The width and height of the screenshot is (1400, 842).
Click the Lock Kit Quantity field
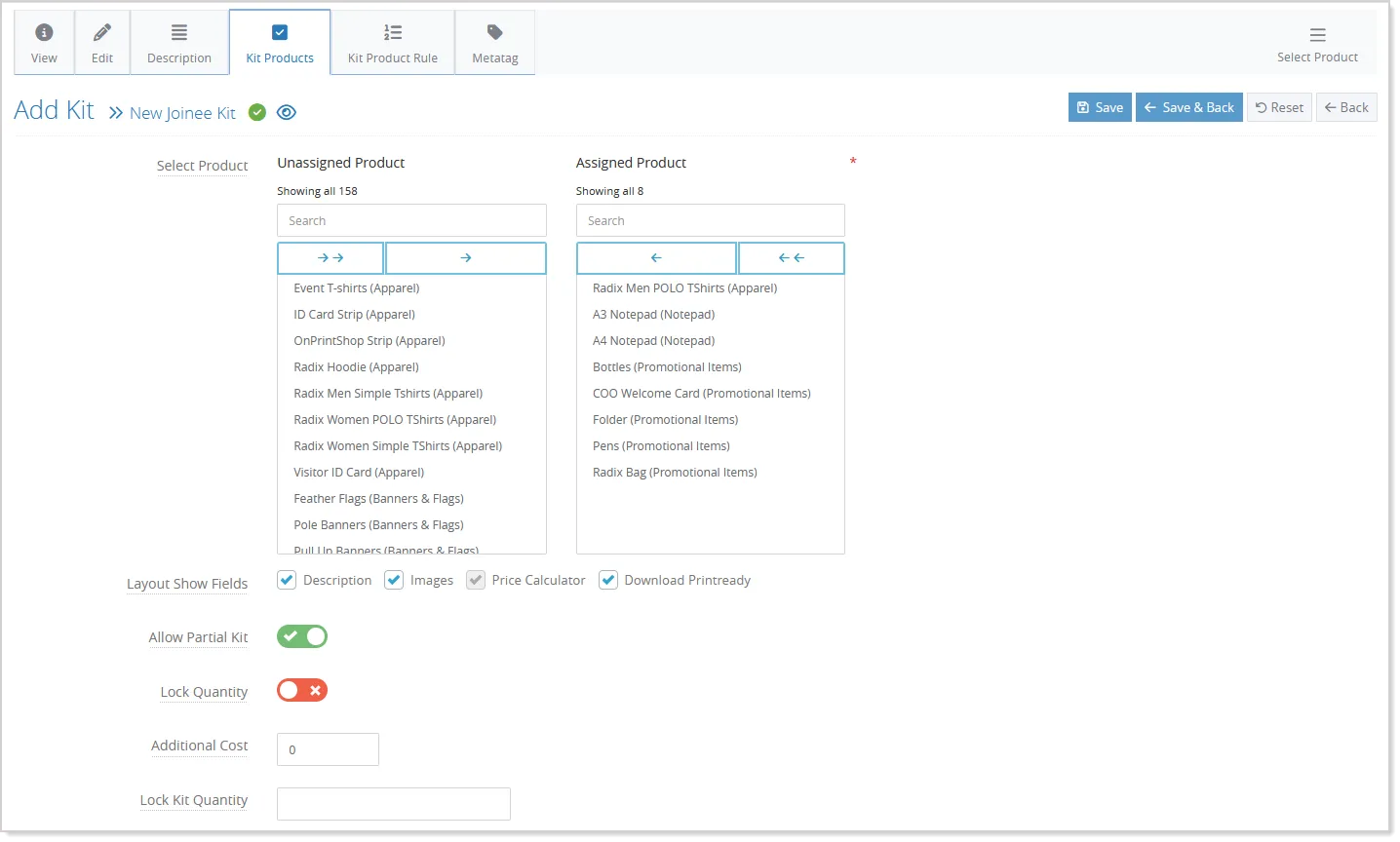[x=394, y=804]
